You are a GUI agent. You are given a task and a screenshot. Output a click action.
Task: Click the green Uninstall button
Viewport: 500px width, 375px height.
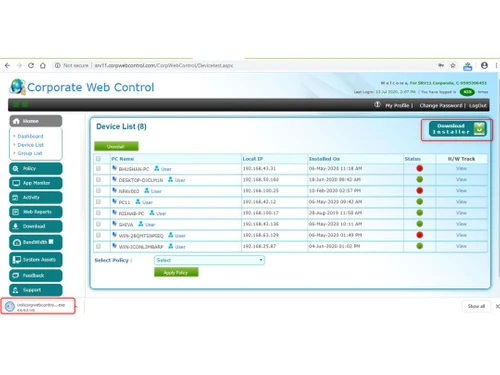point(116,146)
